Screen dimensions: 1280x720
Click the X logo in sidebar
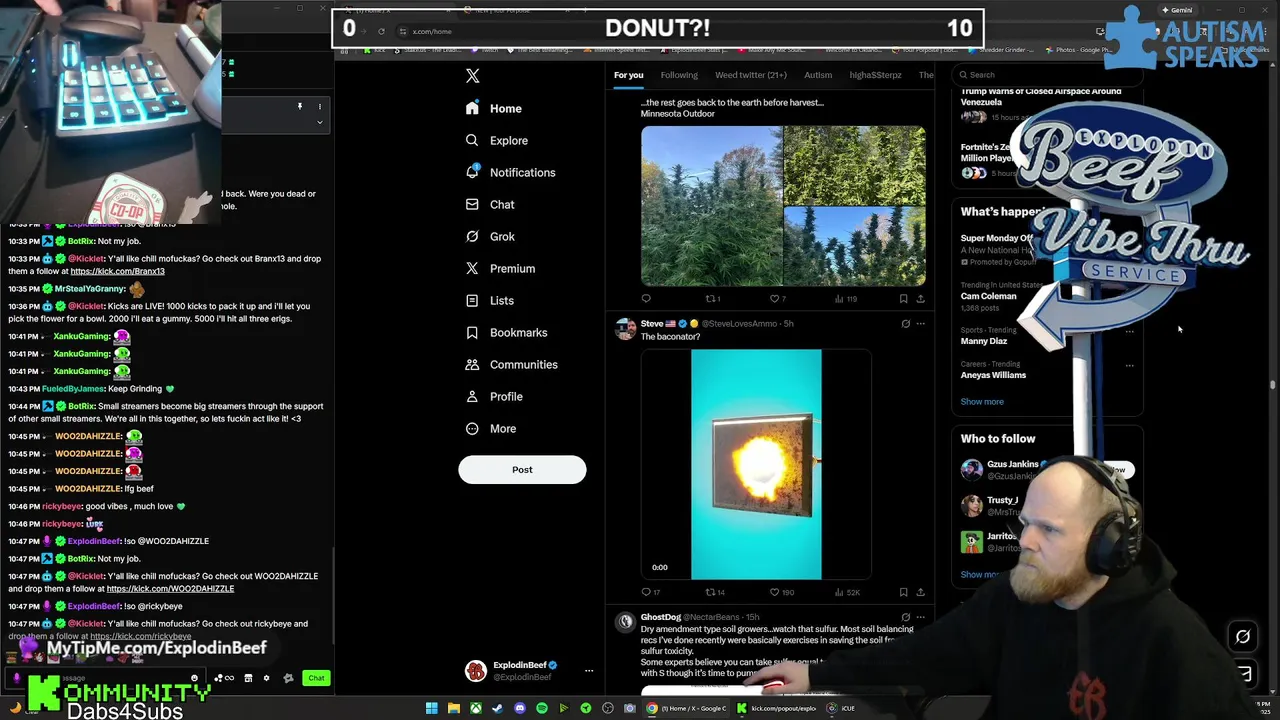pyautogui.click(x=473, y=76)
